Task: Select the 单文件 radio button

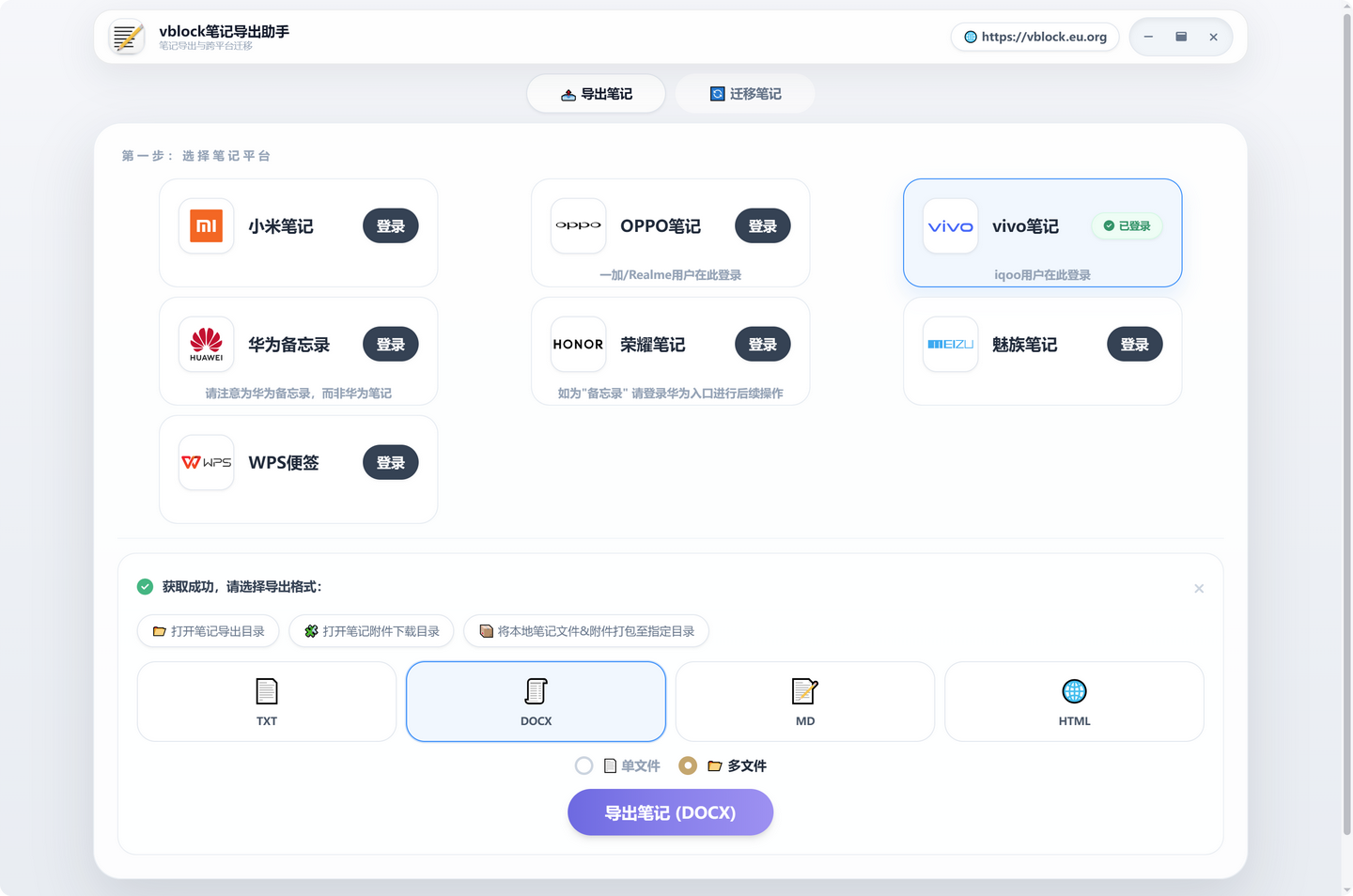Action: (584, 766)
